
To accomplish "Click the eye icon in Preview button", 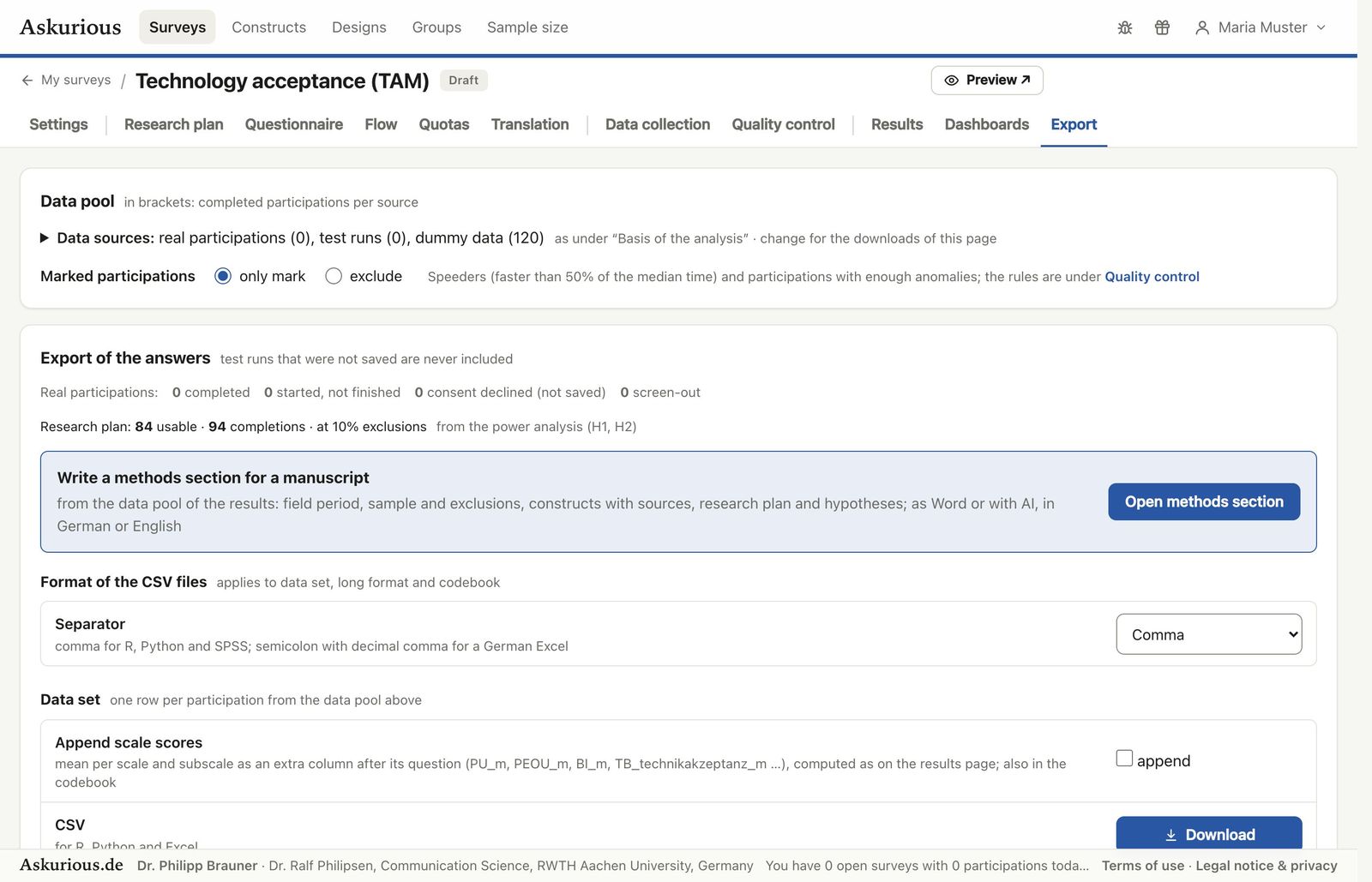I will [951, 80].
